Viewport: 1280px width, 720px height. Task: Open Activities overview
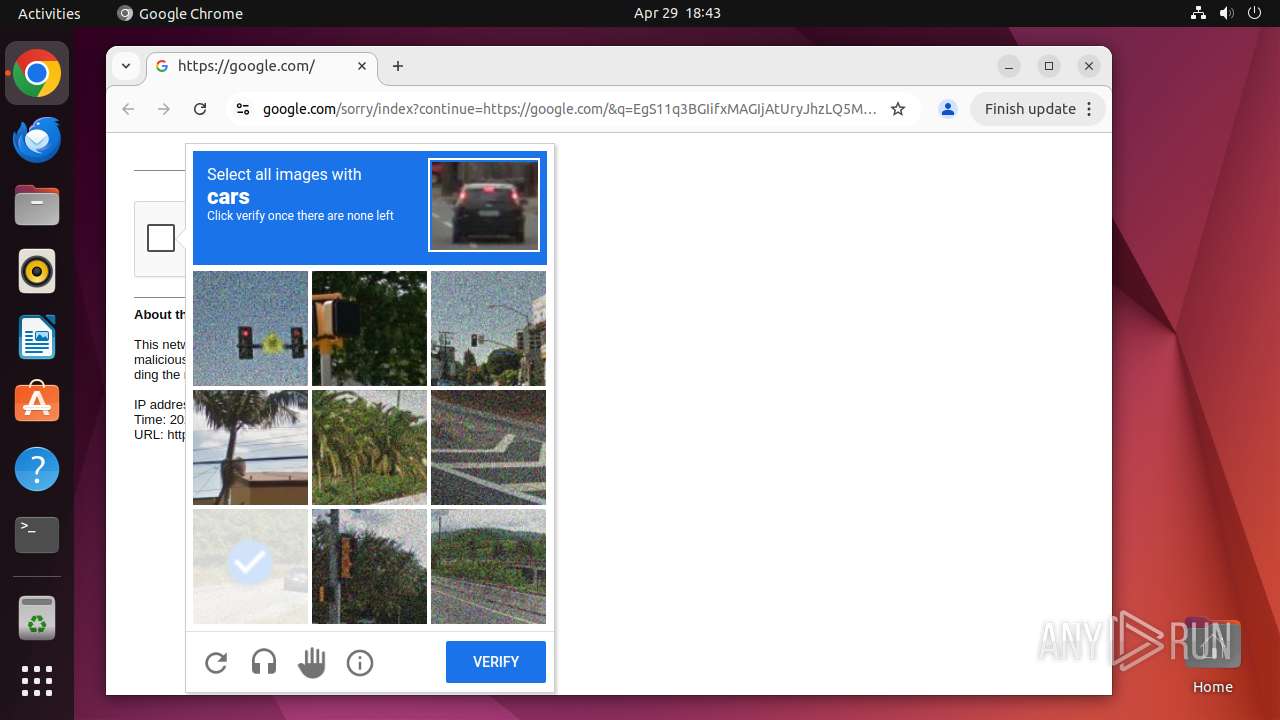pyautogui.click(x=49, y=13)
